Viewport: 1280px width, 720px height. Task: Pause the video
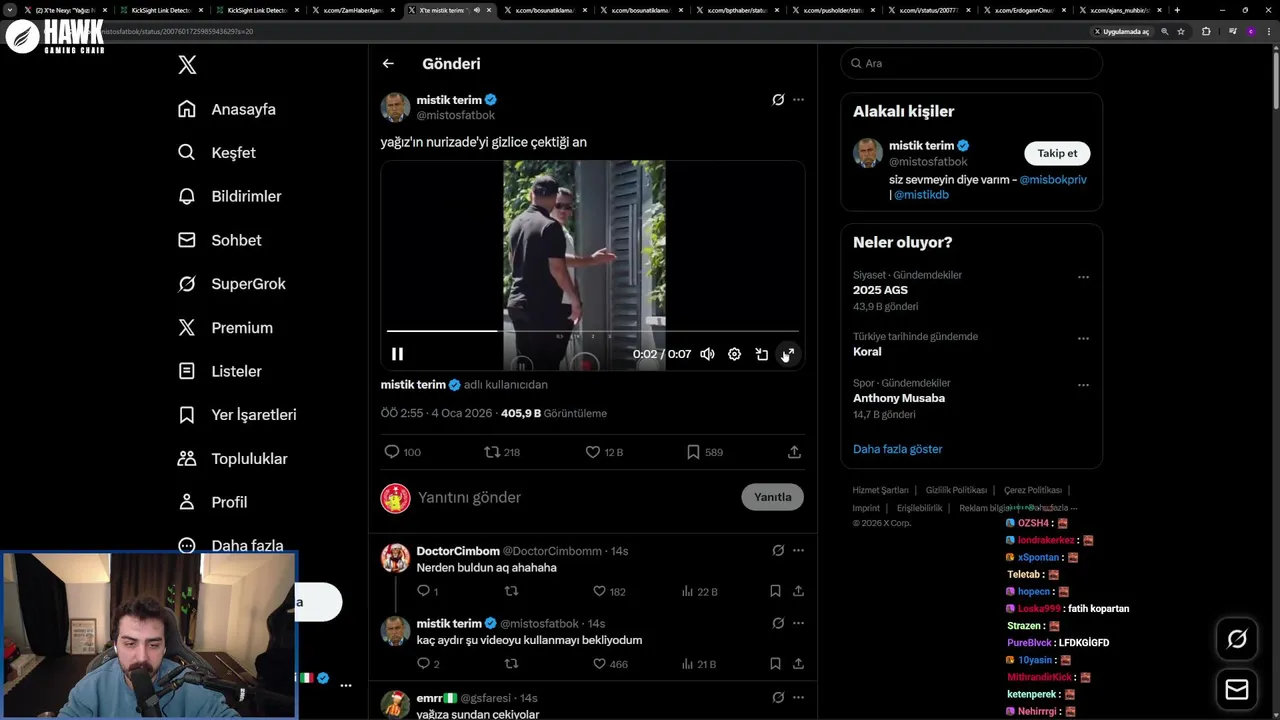(397, 354)
